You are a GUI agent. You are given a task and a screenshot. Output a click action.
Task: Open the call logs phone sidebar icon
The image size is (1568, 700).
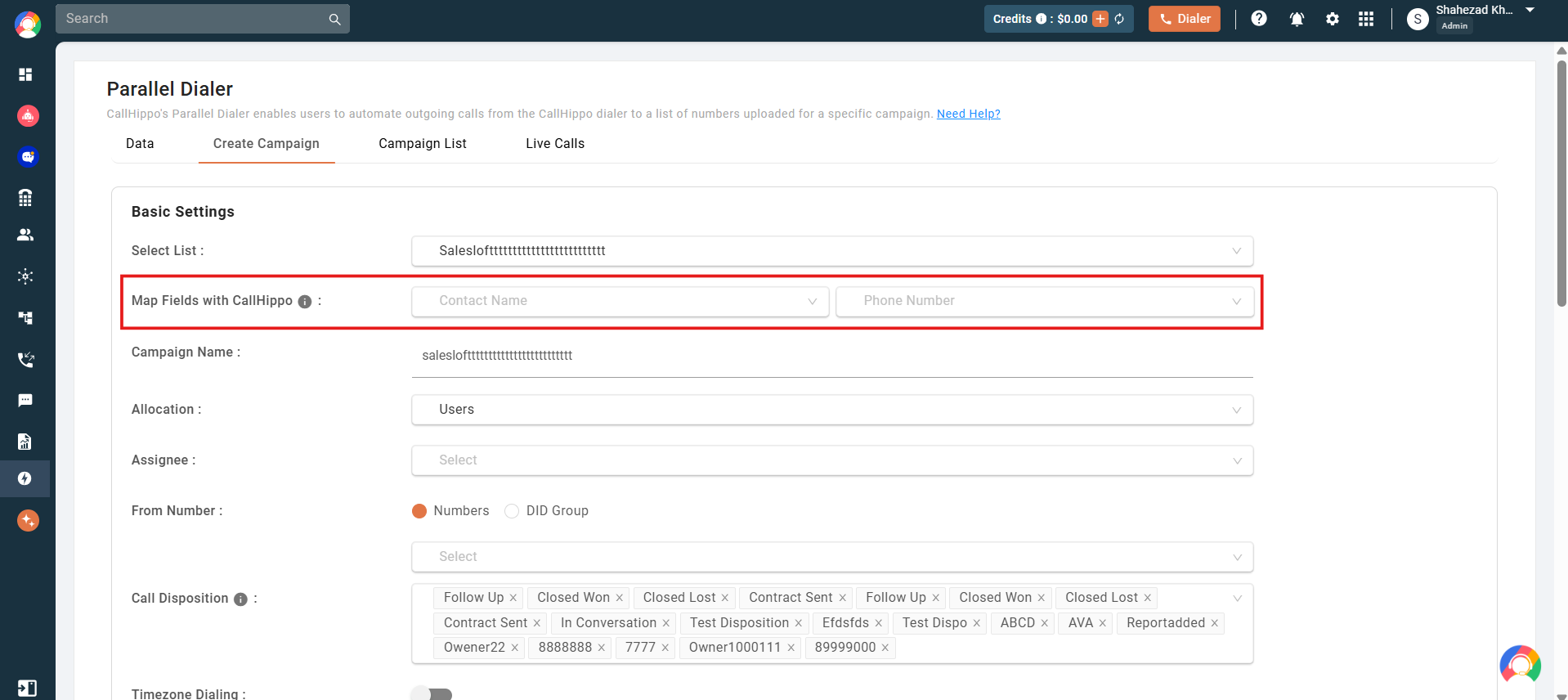tap(25, 359)
